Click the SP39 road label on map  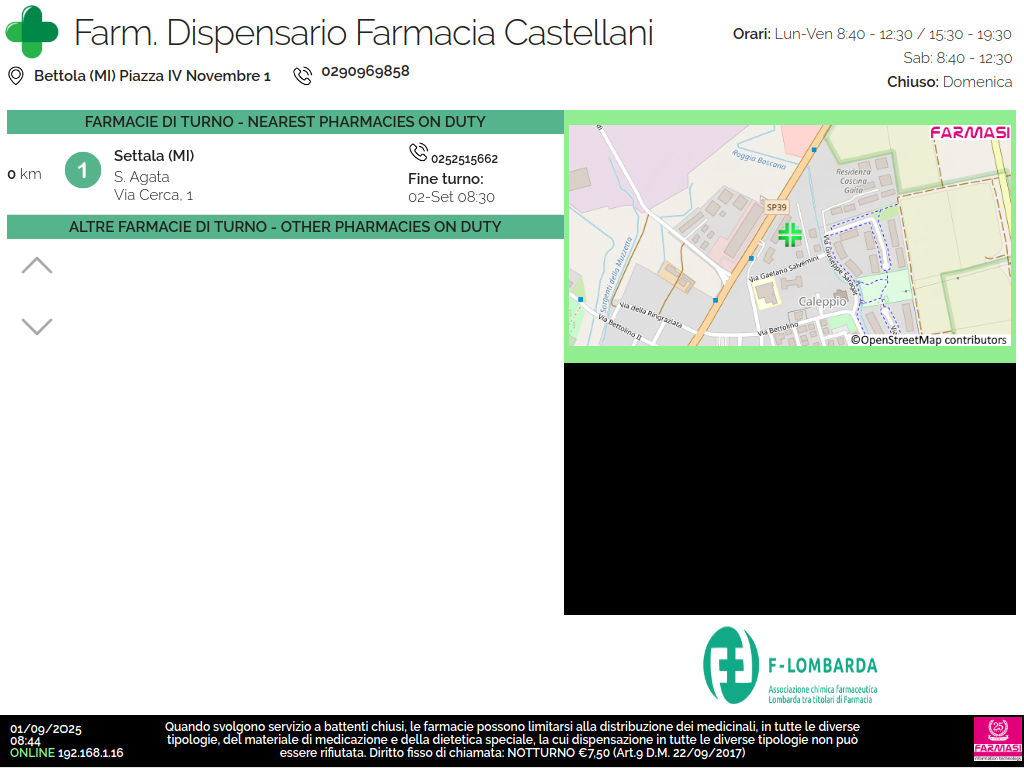(777, 206)
